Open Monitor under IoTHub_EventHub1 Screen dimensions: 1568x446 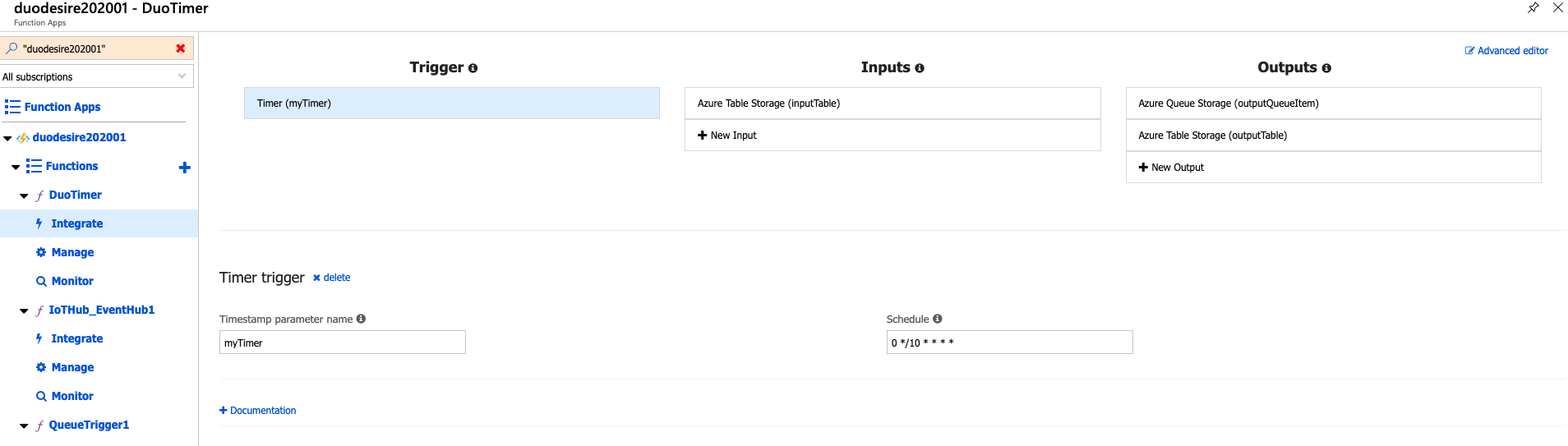coord(72,396)
